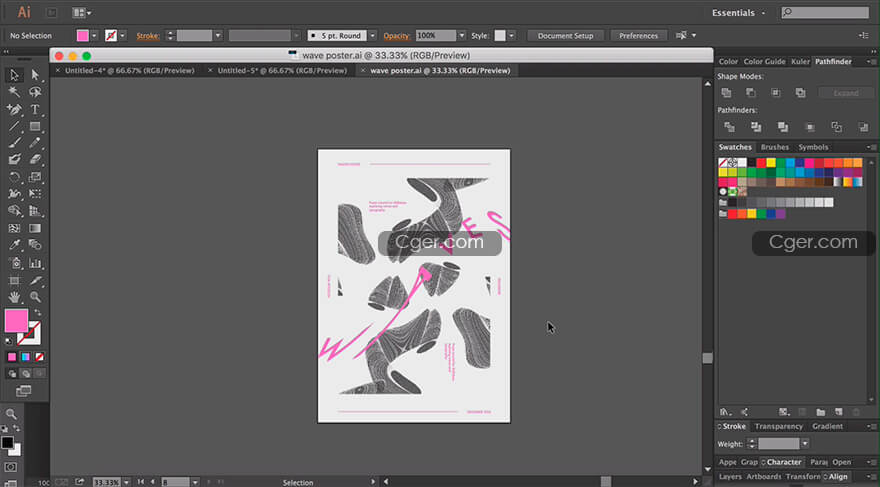Select the Hand tool
This screenshot has width=880, height=487.
15,297
